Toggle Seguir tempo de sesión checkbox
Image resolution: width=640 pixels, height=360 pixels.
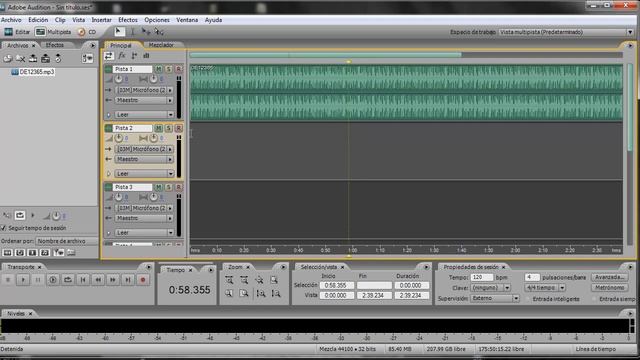click(x=4, y=228)
